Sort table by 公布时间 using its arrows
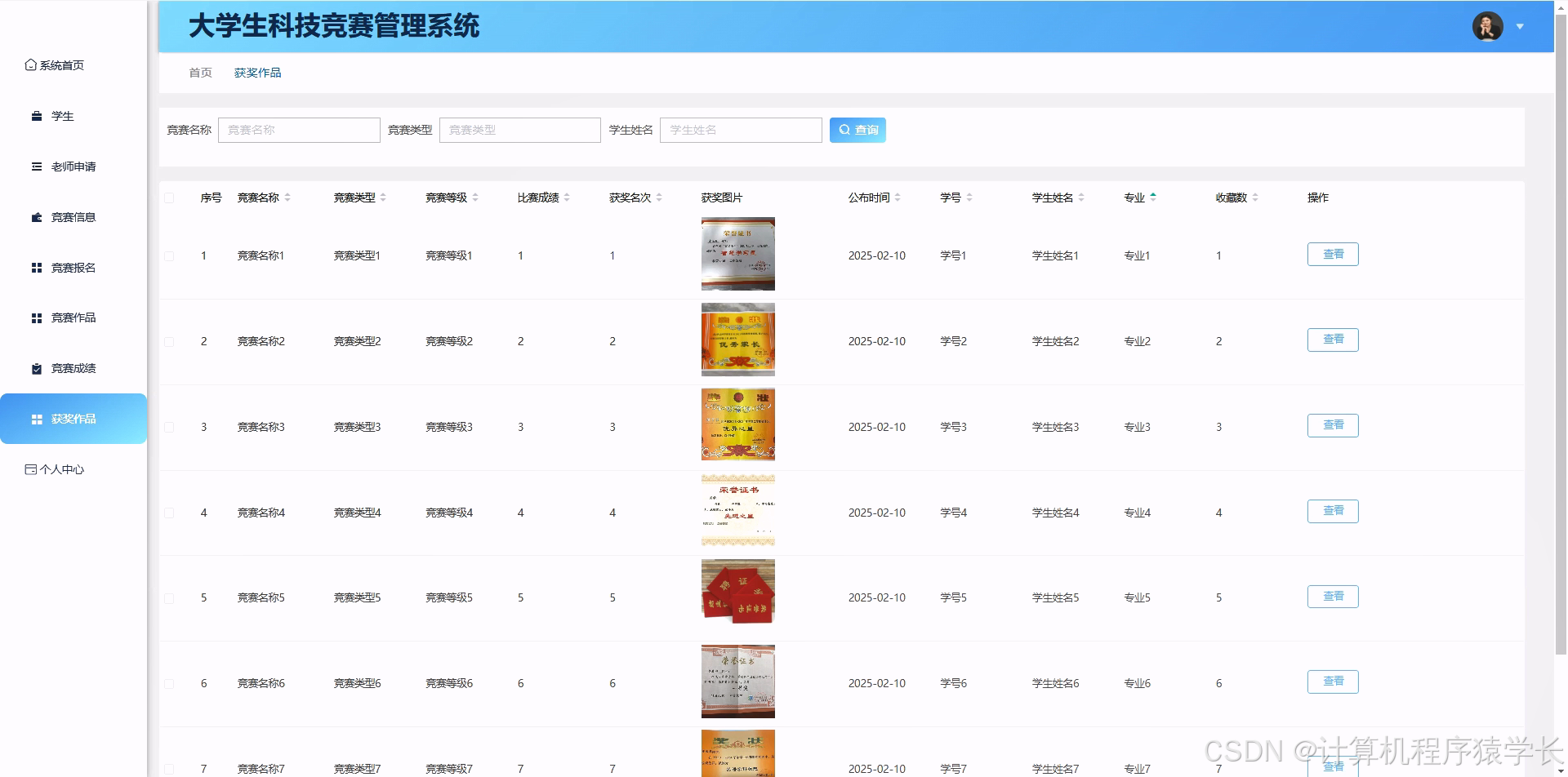Viewport: 1568px width, 777px height. pyautogui.click(x=898, y=197)
